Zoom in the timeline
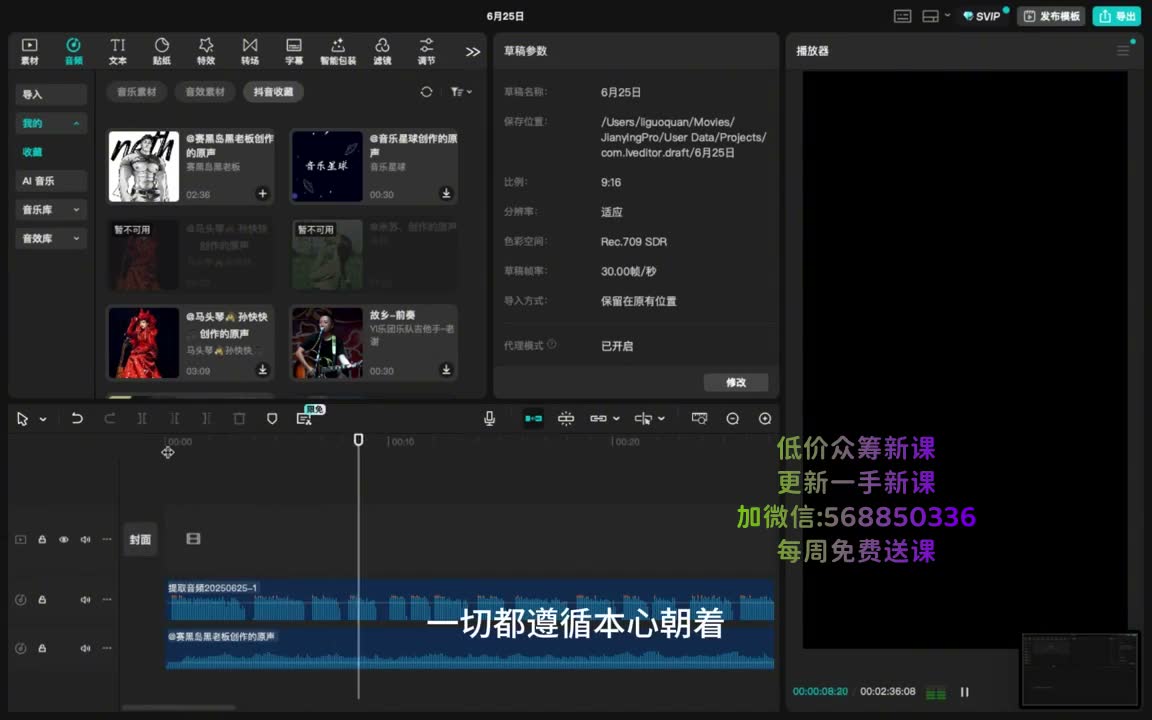1152x720 pixels. (765, 418)
